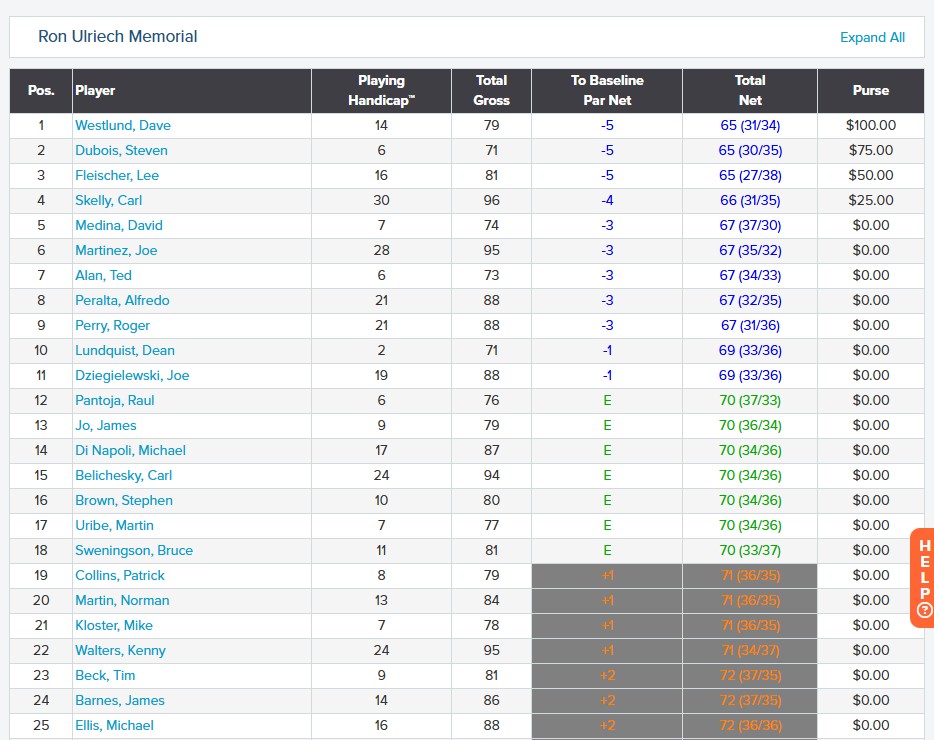Click the Purse column header
The height and width of the screenshot is (740, 934).
pyautogui.click(x=870, y=90)
